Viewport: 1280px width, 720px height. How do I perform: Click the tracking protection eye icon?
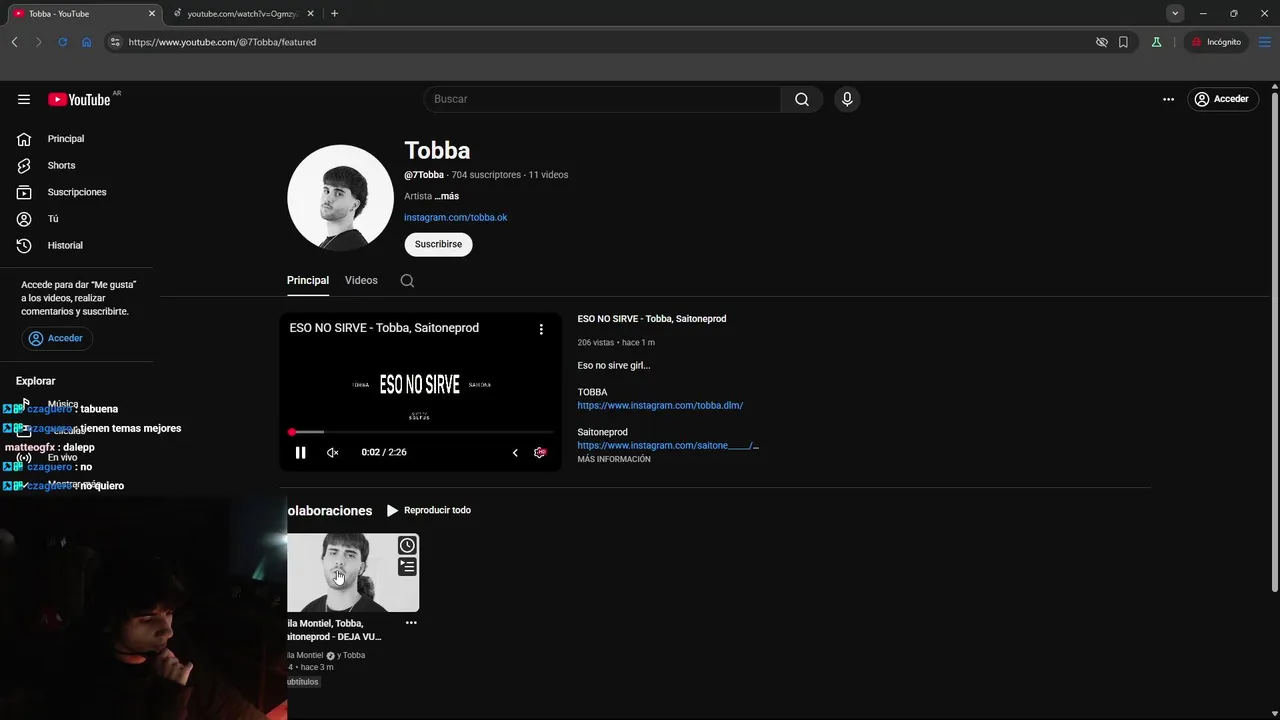(1101, 42)
